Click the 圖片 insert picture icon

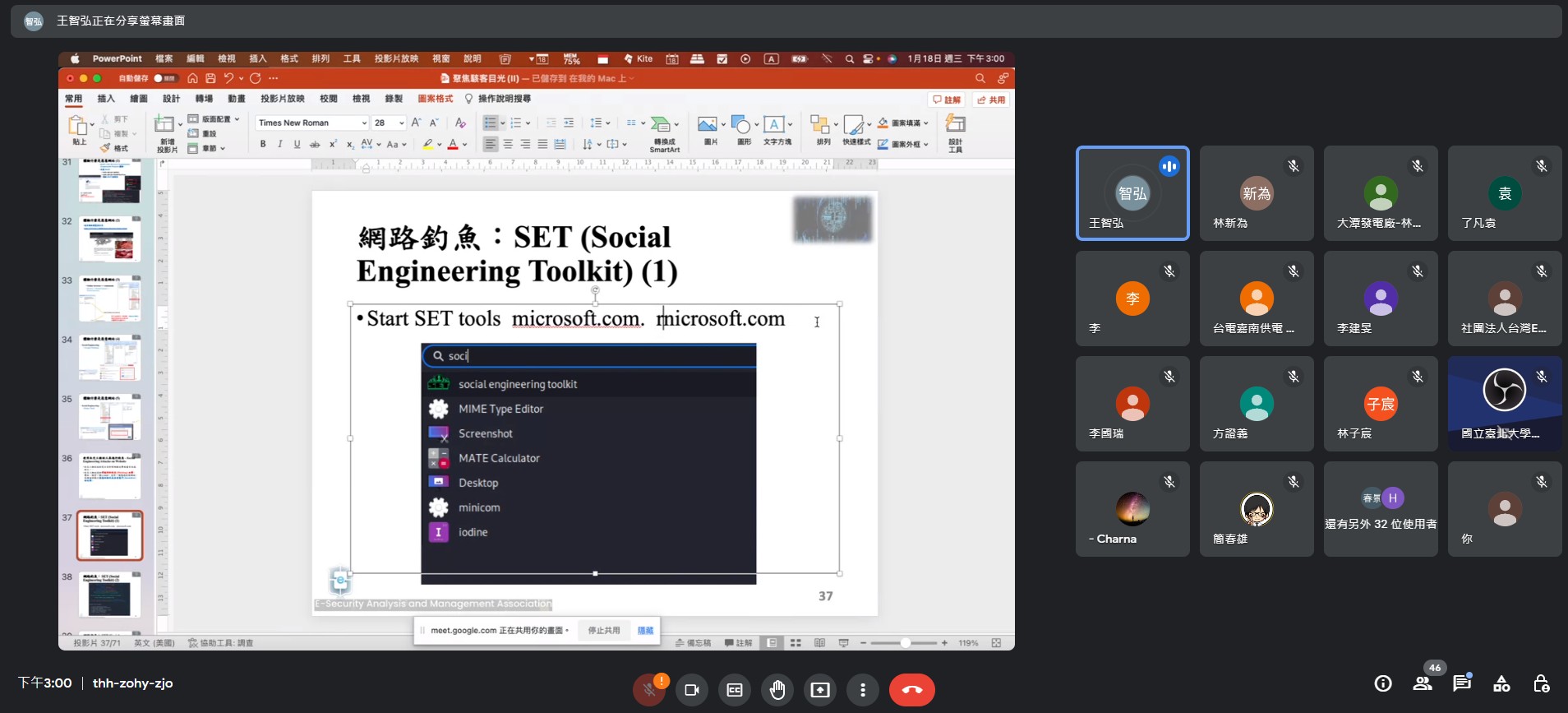coord(707,124)
